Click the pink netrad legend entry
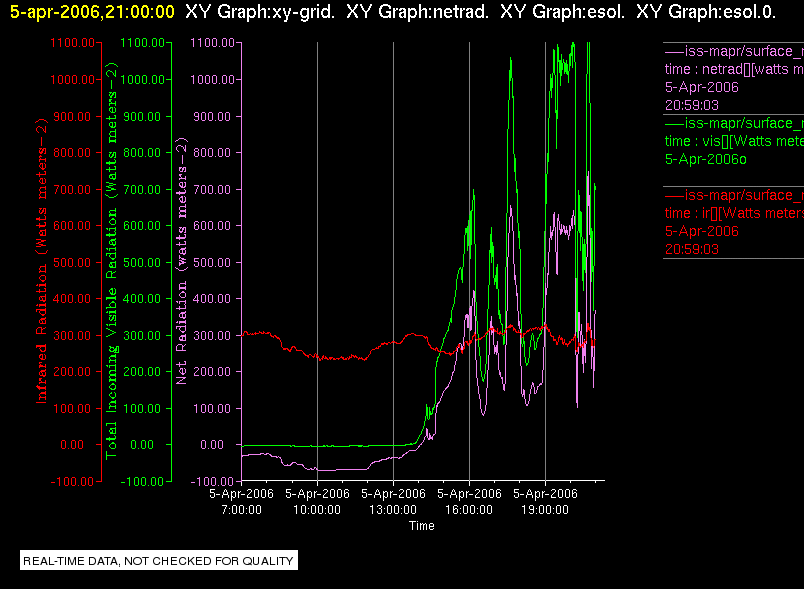 point(733,78)
